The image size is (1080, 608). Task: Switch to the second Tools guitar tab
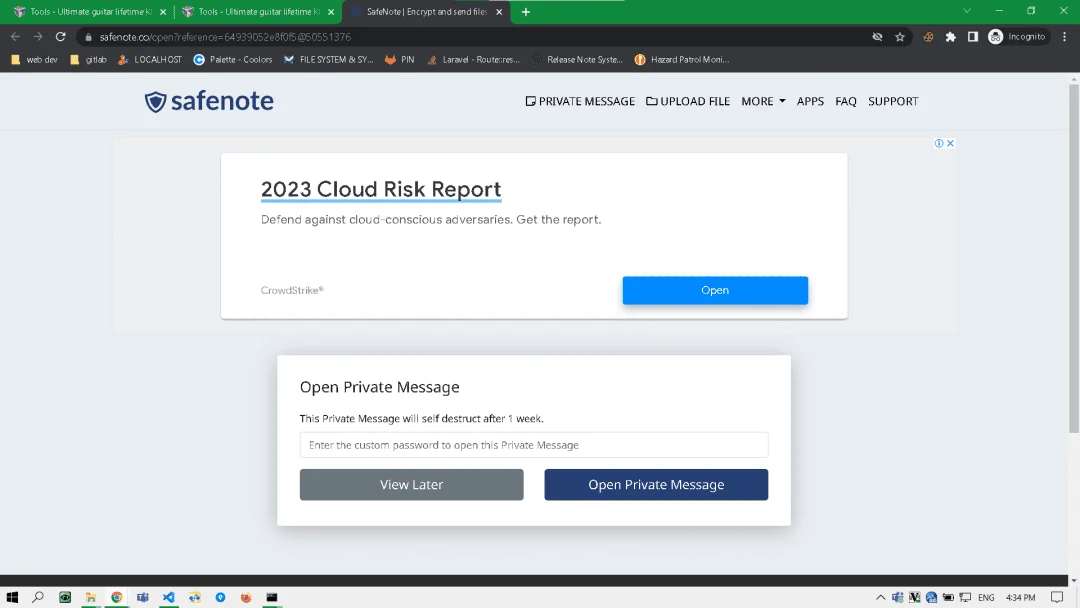pyautogui.click(x=258, y=12)
